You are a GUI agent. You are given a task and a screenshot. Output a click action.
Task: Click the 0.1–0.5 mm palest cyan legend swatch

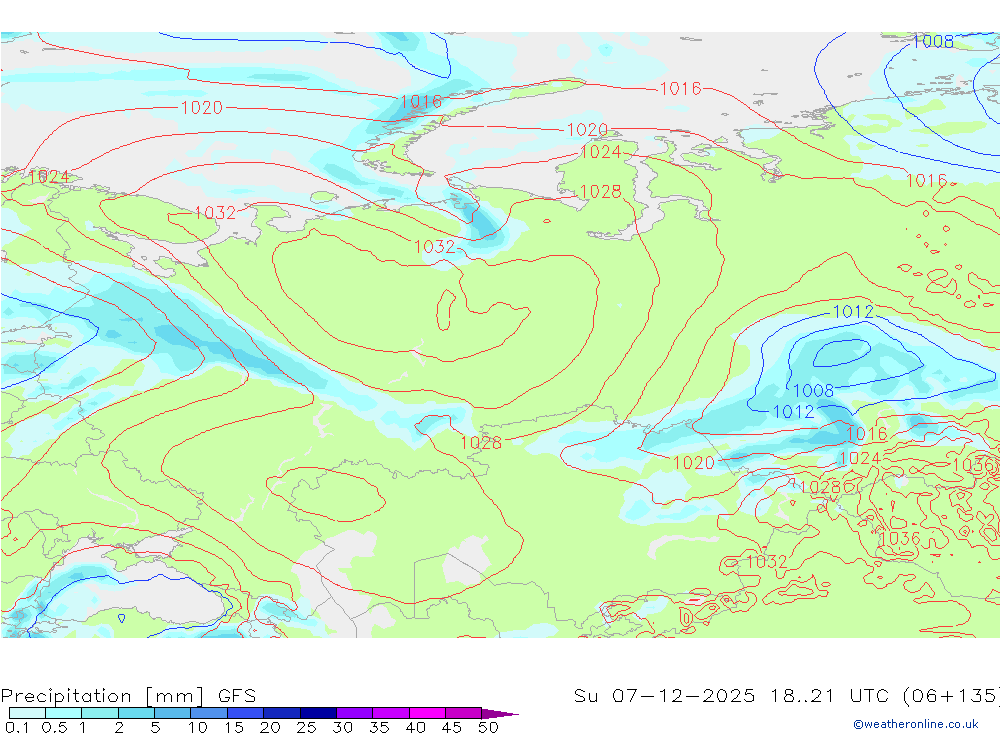tap(27, 713)
